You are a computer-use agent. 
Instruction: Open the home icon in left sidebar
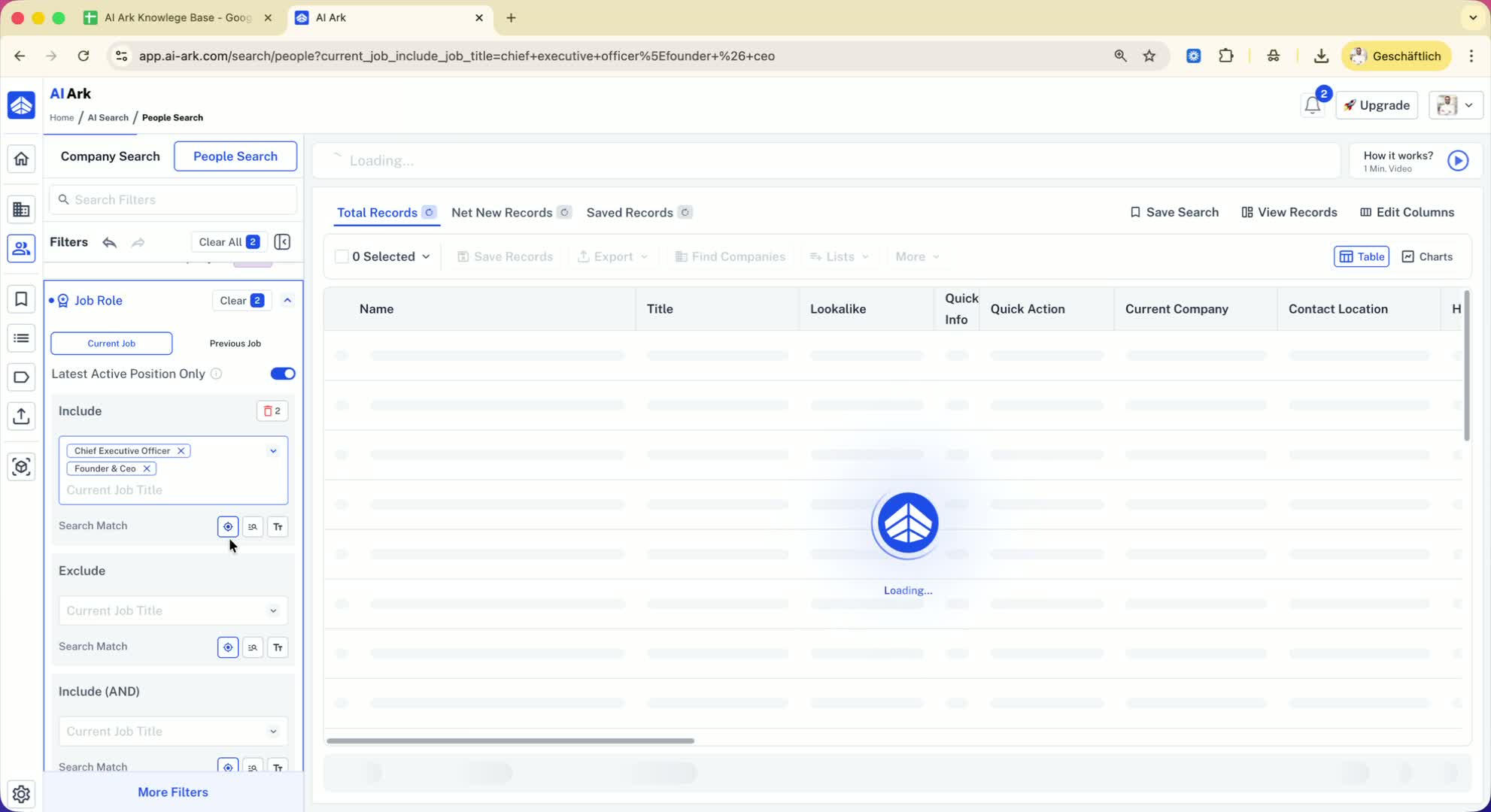pos(21,159)
